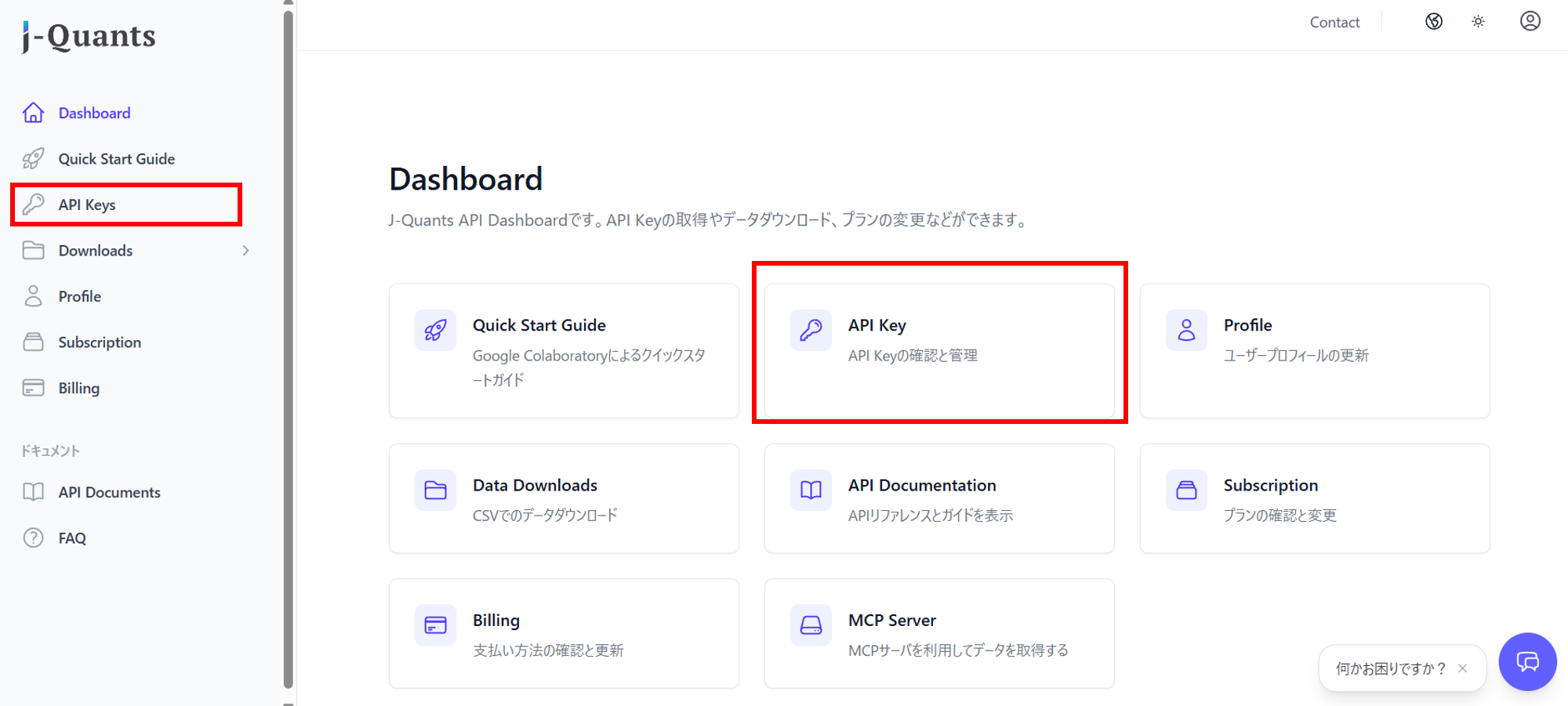Click the 支払い方法の確認と更新 description

(548, 650)
